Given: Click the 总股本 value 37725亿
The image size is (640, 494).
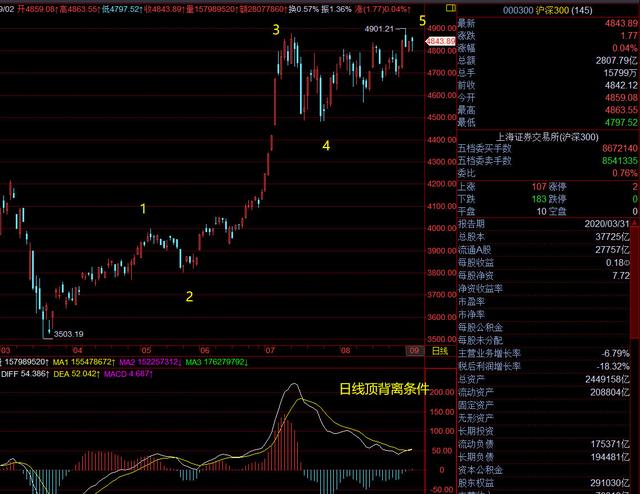Looking at the screenshot, I should (x=612, y=237).
